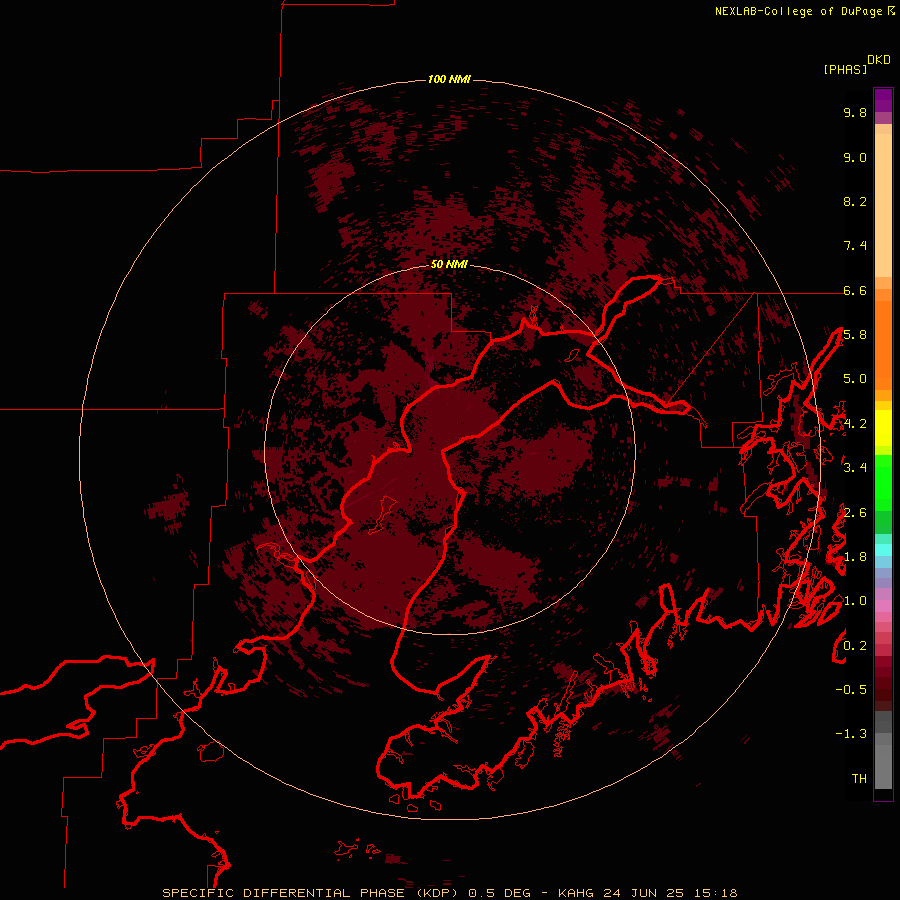Select the bright green swatch in the color bar
This screenshot has width=900, height=900.
coord(883,482)
